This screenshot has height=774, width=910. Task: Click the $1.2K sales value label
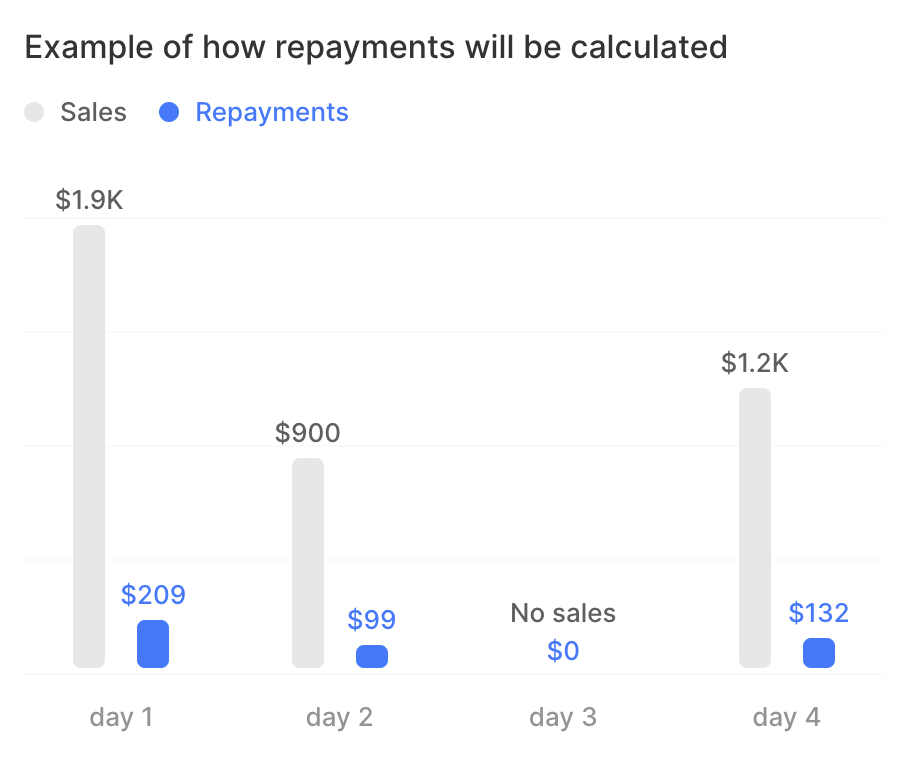pos(755,363)
